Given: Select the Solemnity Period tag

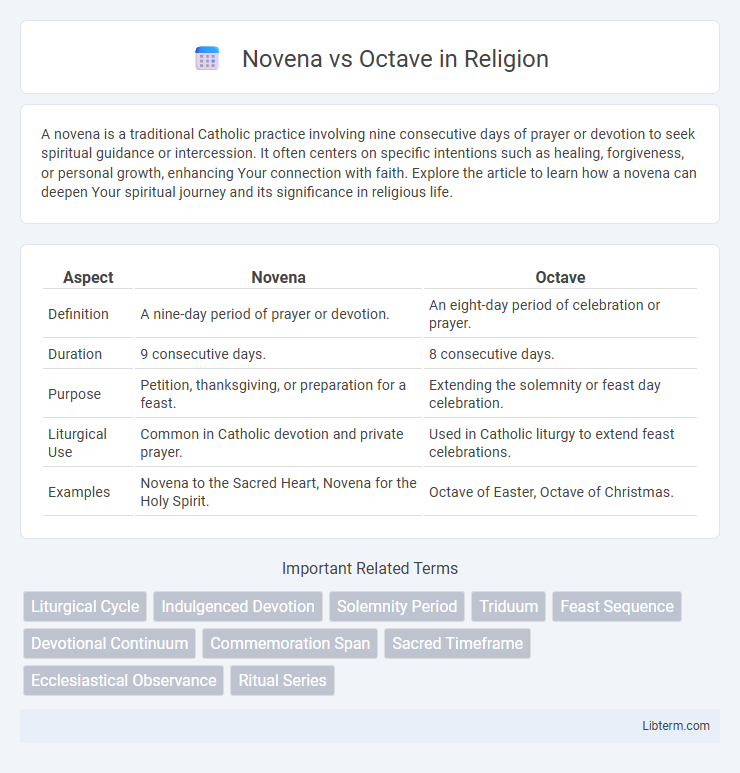Looking at the screenshot, I should pyautogui.click(x=397, y=606).
